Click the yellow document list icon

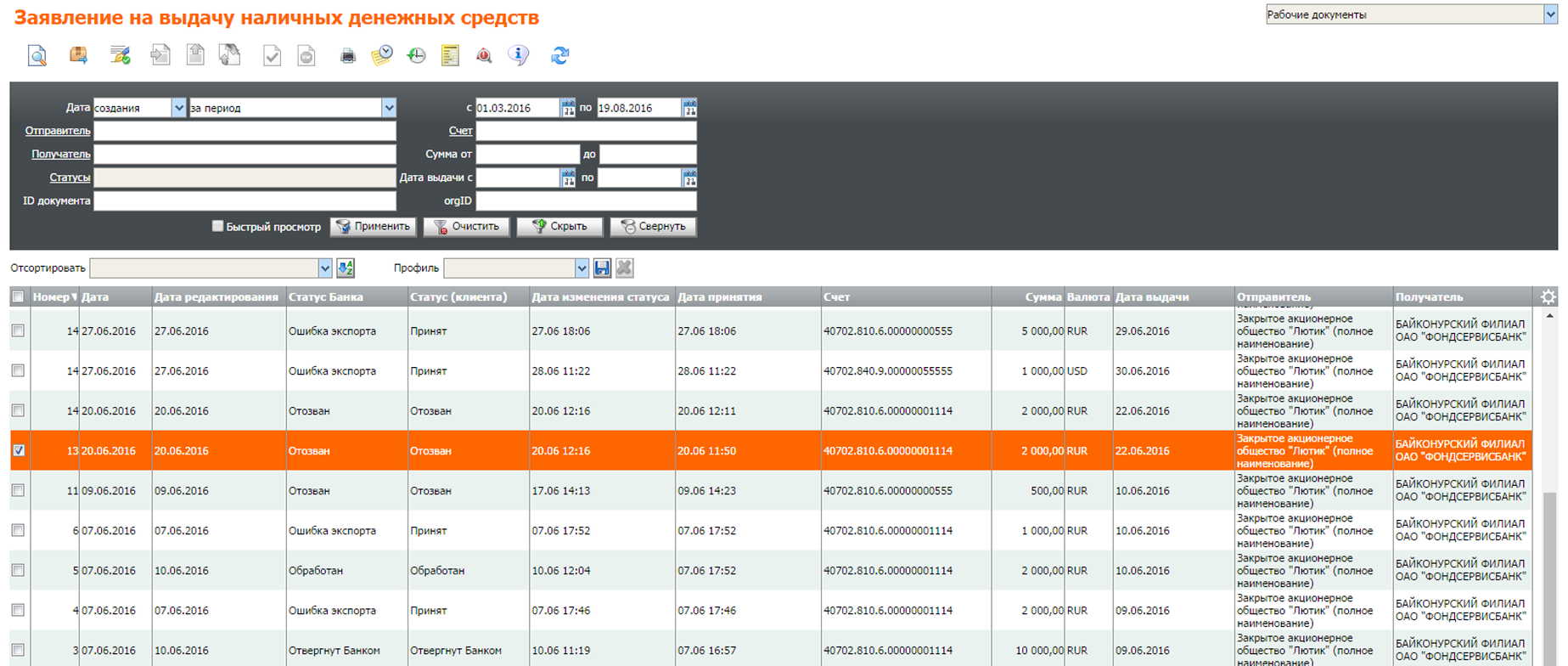450,56
